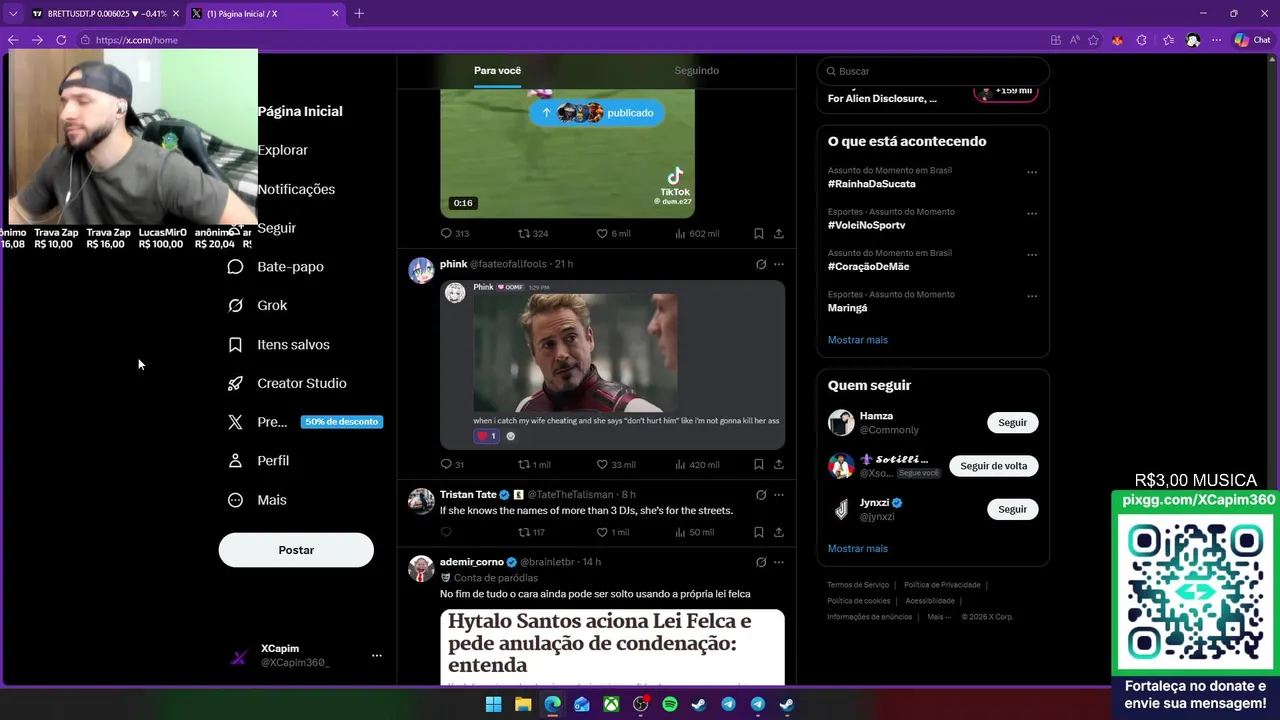Bookmark Tristan Tate's tweet
The height and width of the screenshot is (720, 1280).
[759, 532]
